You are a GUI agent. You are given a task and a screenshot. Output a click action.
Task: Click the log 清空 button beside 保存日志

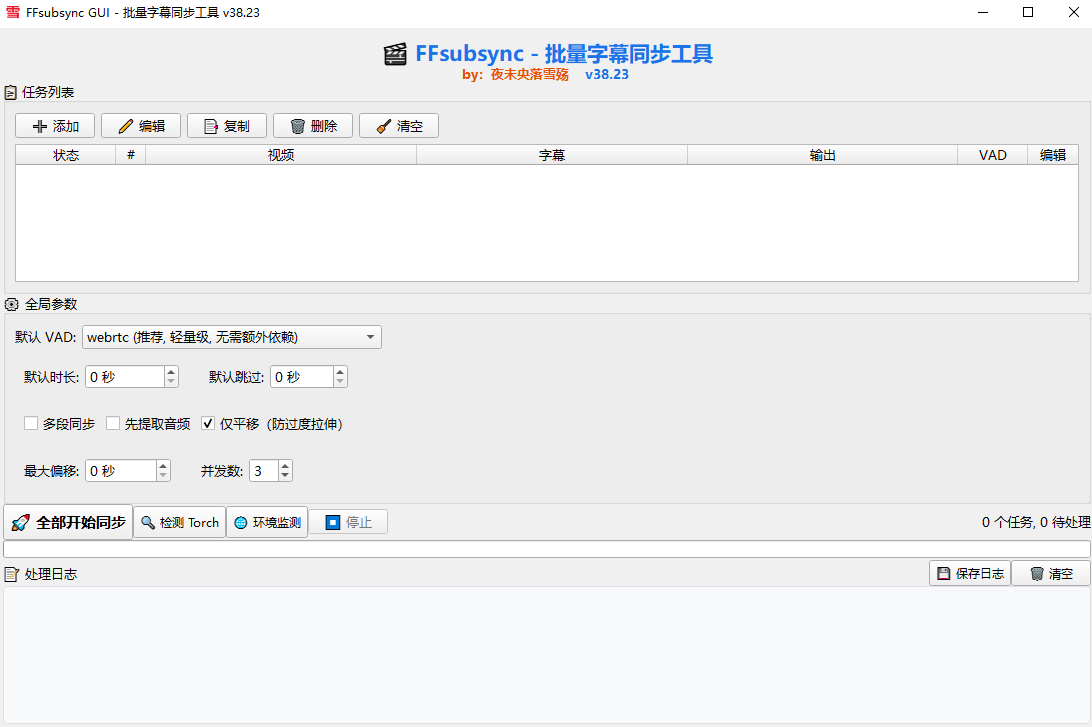pos(1051,573)
